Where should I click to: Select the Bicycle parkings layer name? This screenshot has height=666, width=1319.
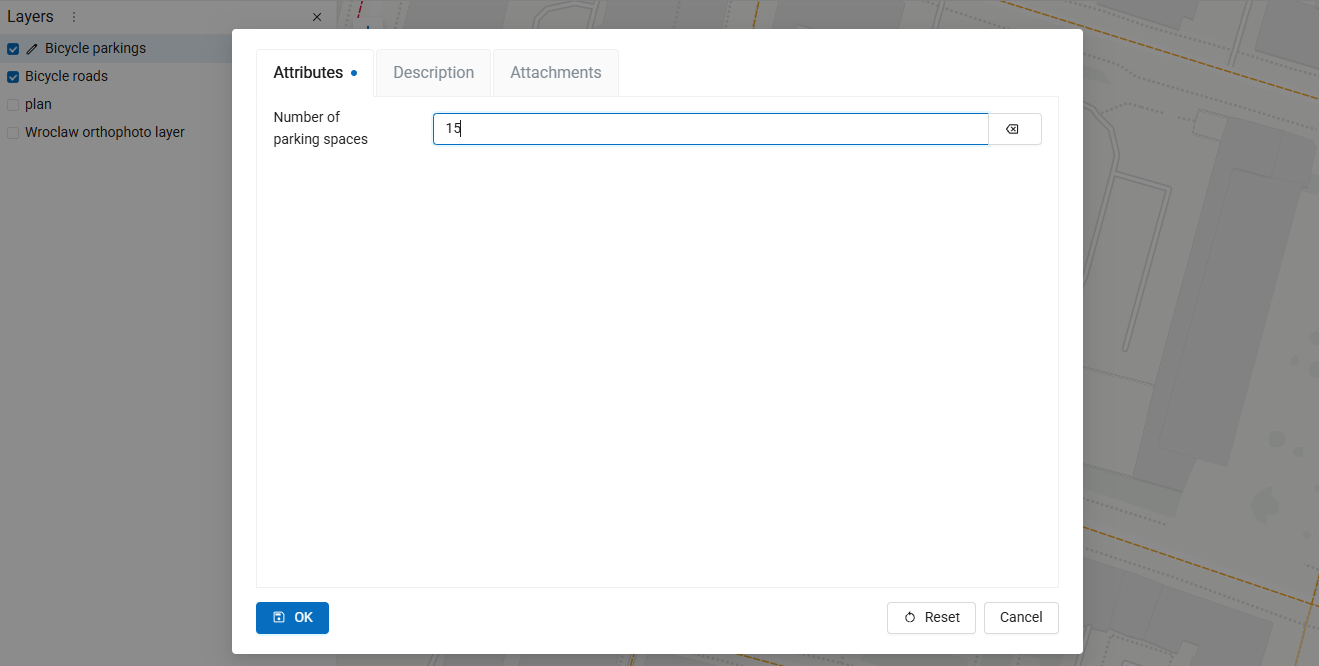95,49
